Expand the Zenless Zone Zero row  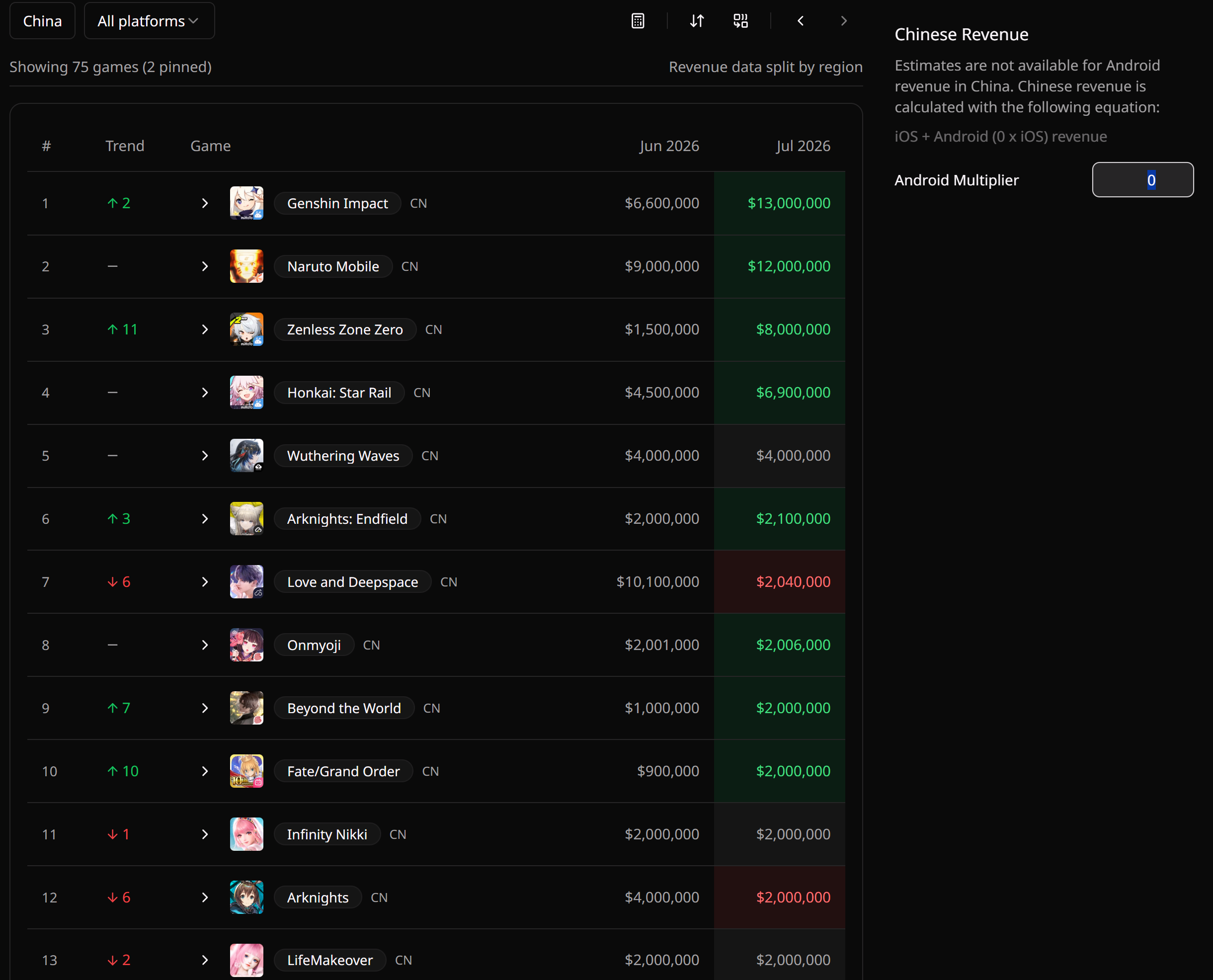tap(205, 329)
